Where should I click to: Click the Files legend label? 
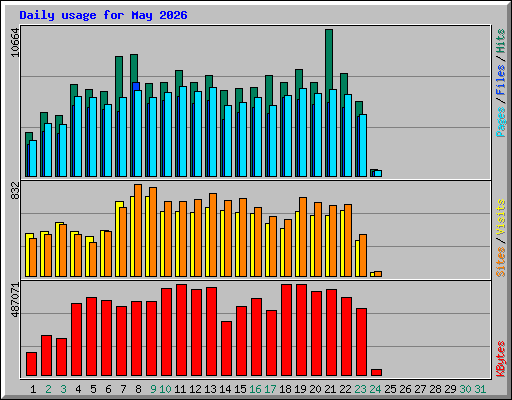500,79
